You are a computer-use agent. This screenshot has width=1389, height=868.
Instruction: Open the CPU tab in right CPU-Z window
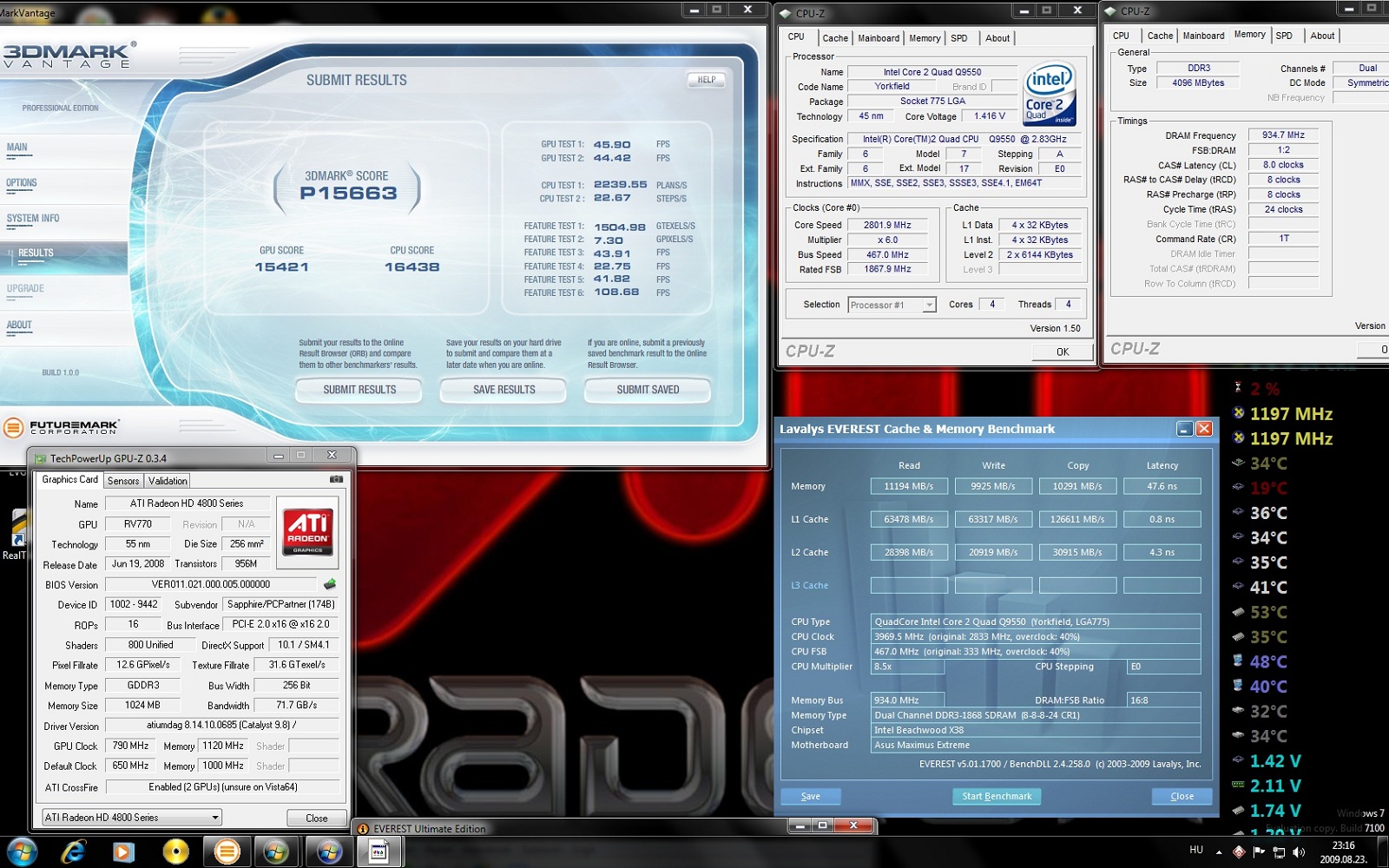point(1121,36)
